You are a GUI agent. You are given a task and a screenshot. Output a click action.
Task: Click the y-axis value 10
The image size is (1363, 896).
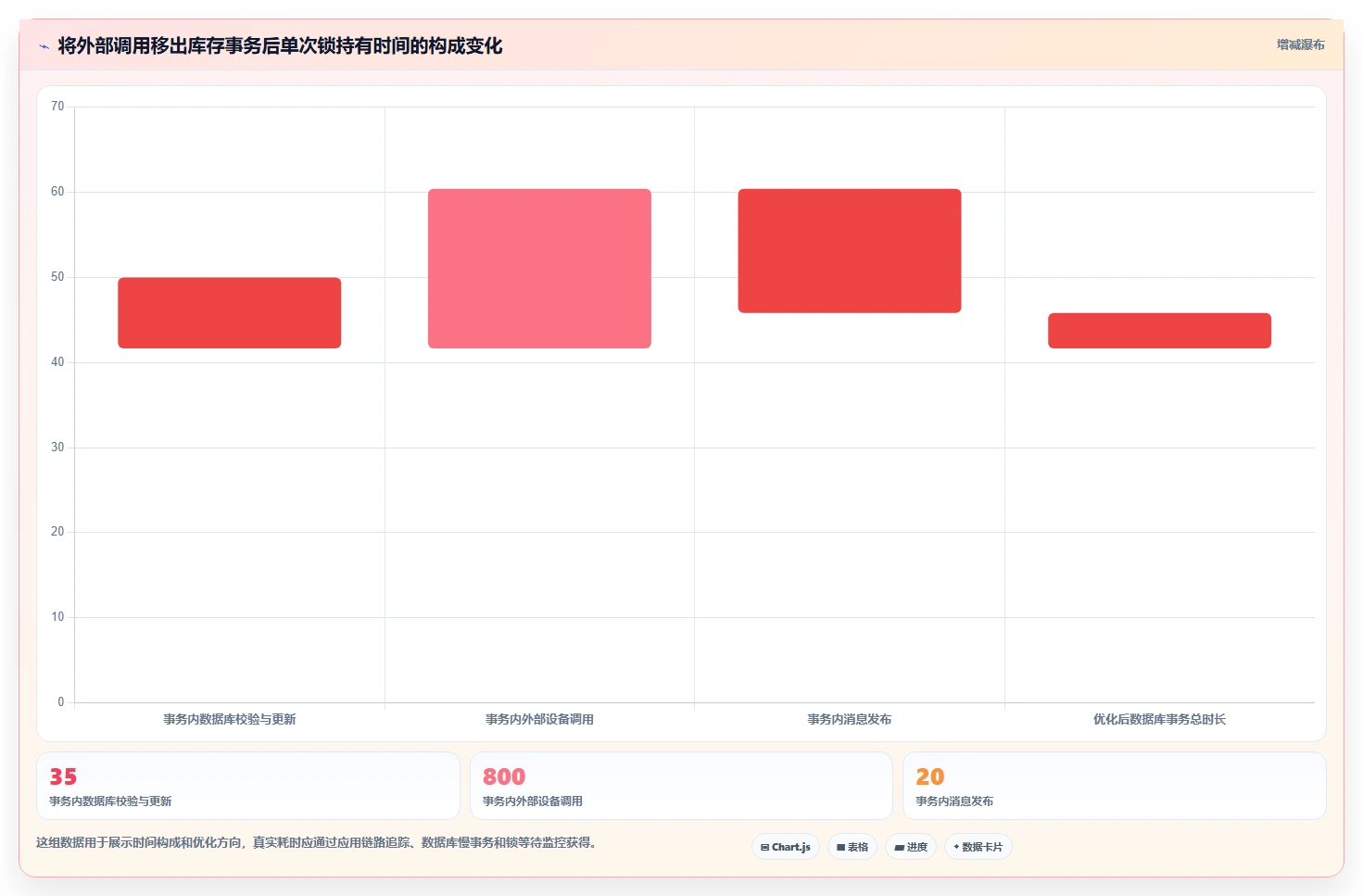[x=57, y=617]
